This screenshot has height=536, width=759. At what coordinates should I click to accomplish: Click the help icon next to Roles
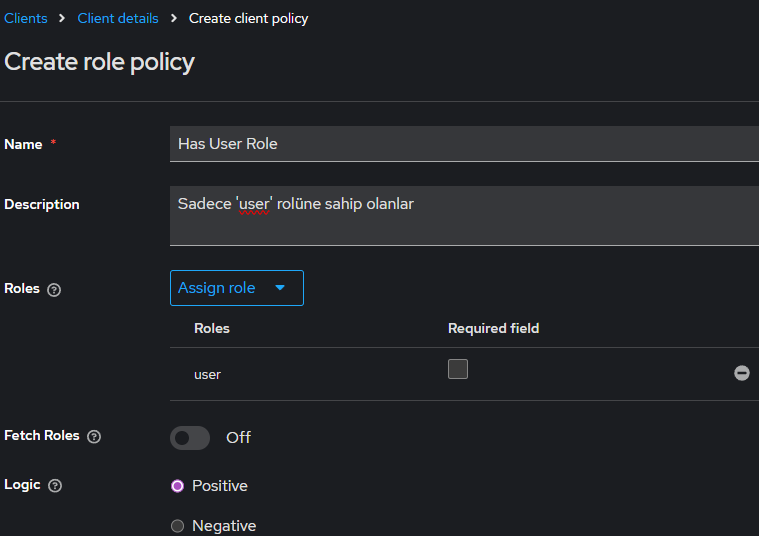[x=54, y=289]
